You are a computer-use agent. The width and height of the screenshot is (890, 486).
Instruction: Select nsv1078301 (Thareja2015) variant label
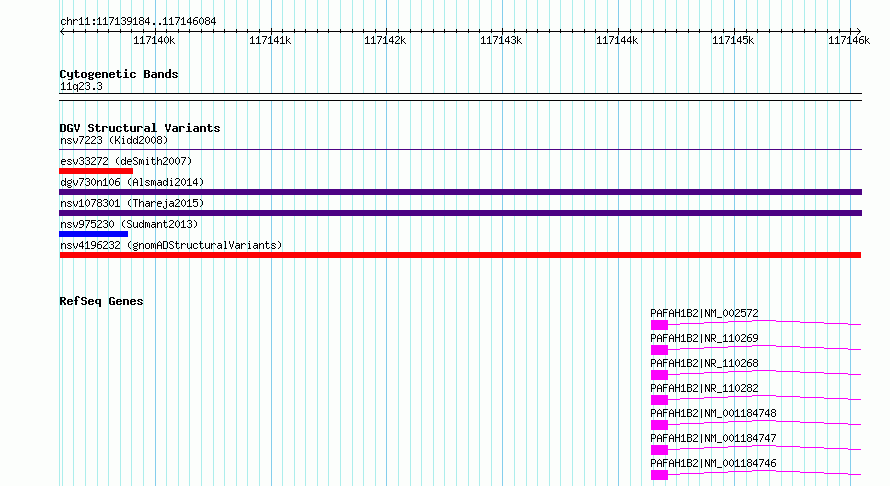tap(132, 203)
